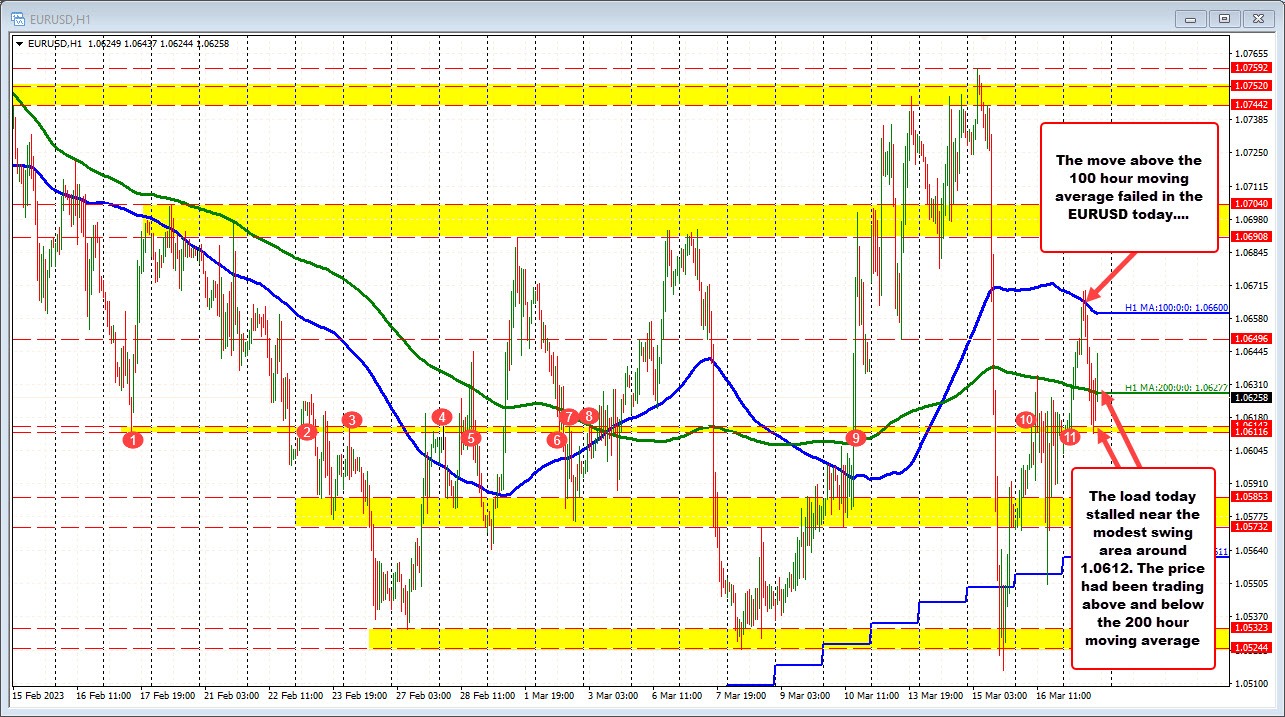
Task: Click the 15 Mar 03:00 time axis label
Action: 998,694
